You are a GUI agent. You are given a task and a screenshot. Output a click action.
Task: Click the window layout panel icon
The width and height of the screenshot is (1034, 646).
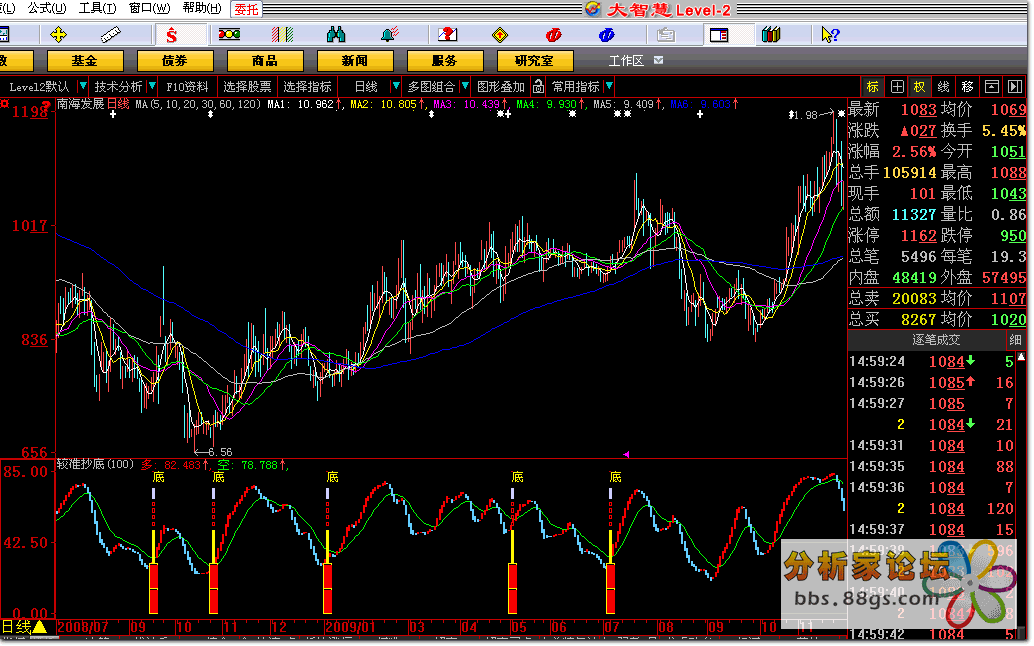[719, 35]
